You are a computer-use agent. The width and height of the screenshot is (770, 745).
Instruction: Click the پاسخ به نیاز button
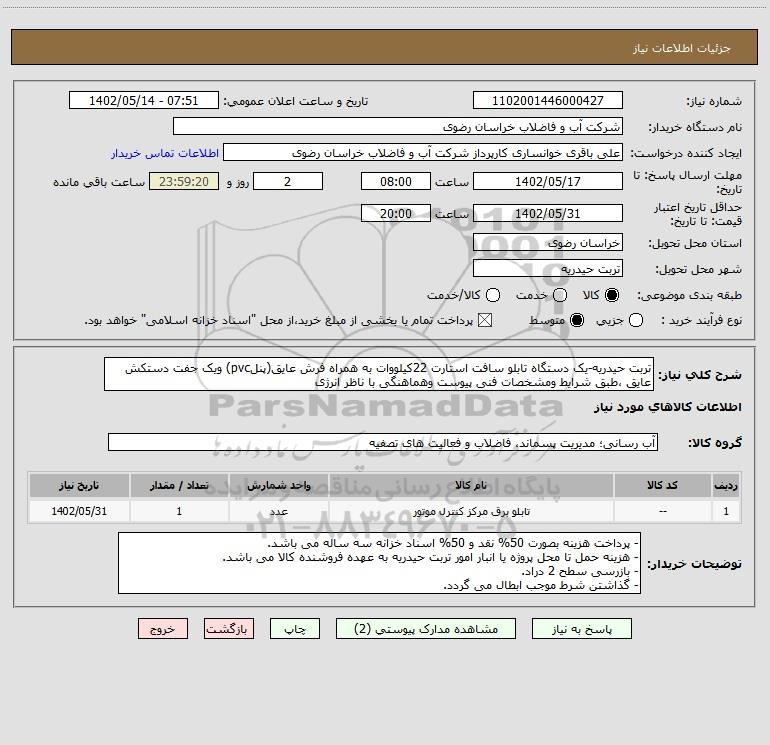pos(581,629)
